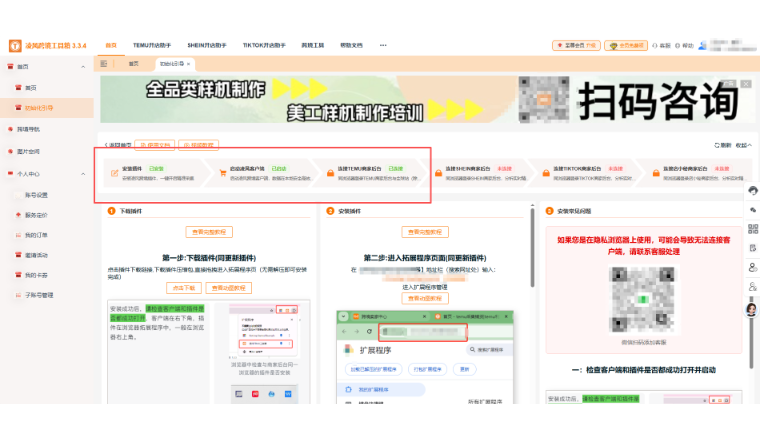
Task: Click the avatar photo in right floating bar
Action: click(752, 310)
